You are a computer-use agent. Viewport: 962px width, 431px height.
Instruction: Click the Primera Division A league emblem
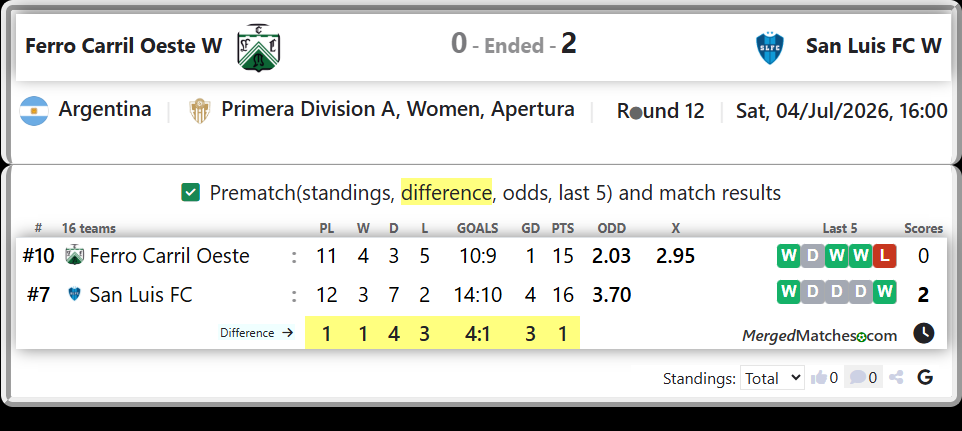coord(200,111)
